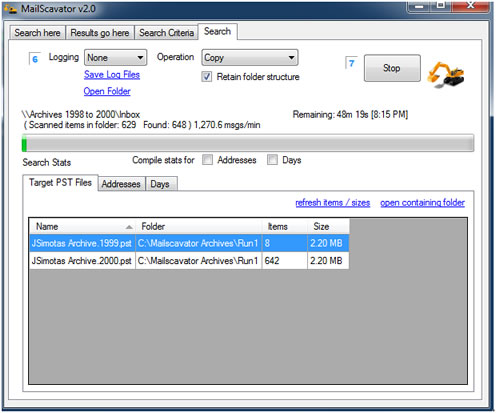
Task: Close the MailScavator window
Action: pos(471,5)
